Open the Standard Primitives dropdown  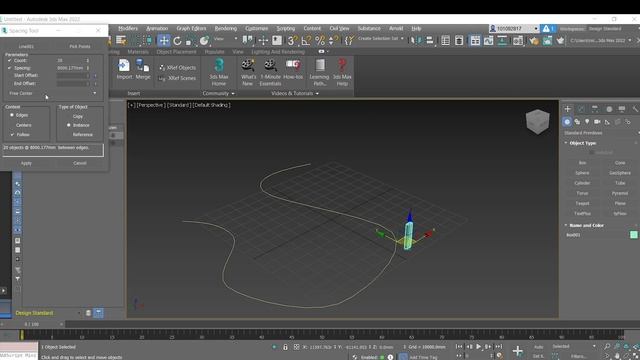601,133
